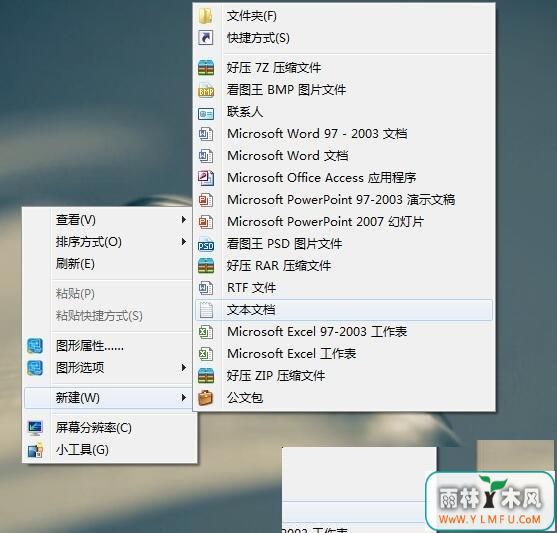Create a new 联系人 entry
The width and height of the screenshot is (557, 533).
(x=245, y=112)
